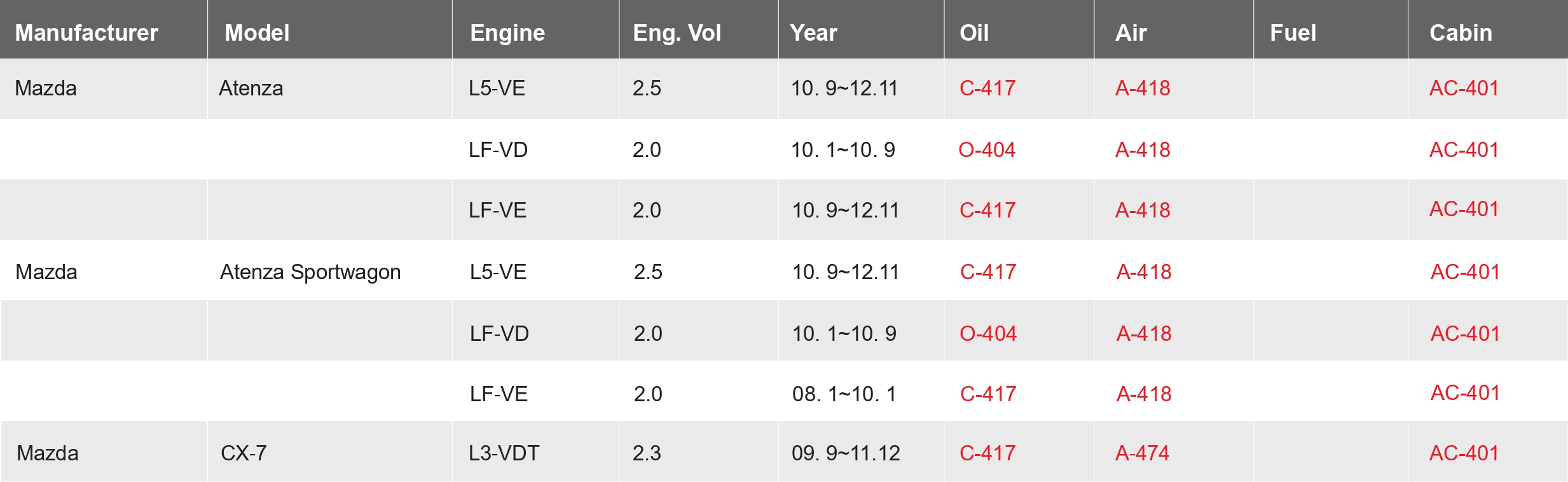Select the year cell 08. 1~10. 1

[x=844, y=394]
